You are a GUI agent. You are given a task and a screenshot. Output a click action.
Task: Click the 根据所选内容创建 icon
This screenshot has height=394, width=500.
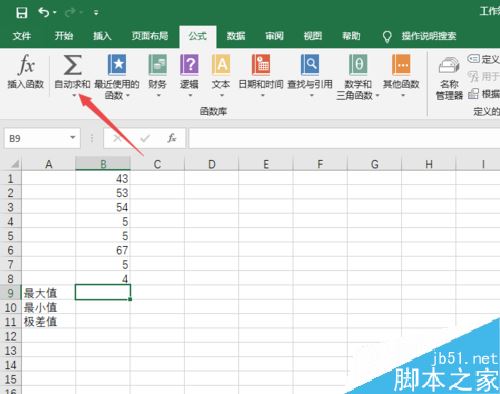473,94
